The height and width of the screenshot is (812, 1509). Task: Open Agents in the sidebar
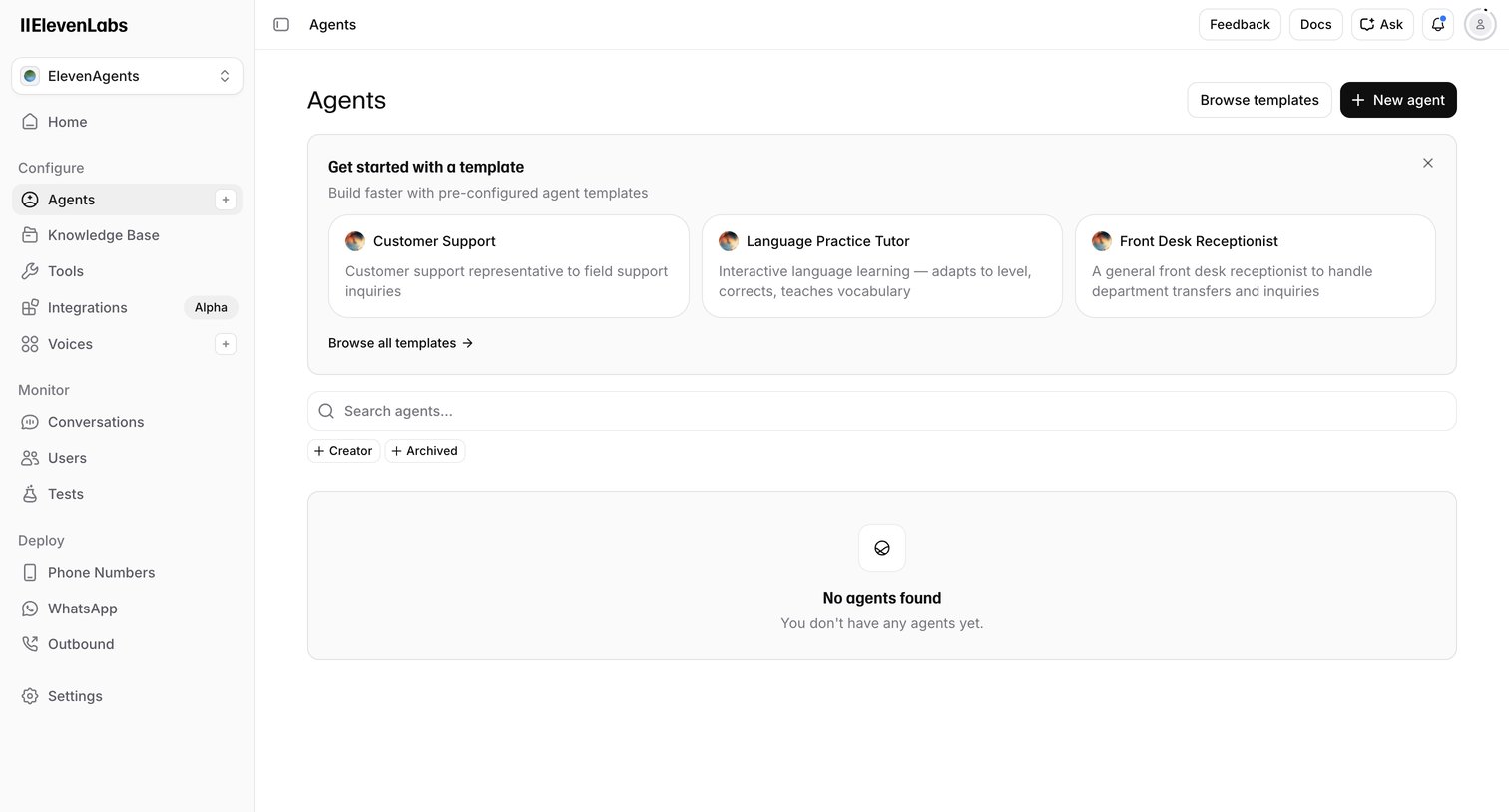click(127, 200)
